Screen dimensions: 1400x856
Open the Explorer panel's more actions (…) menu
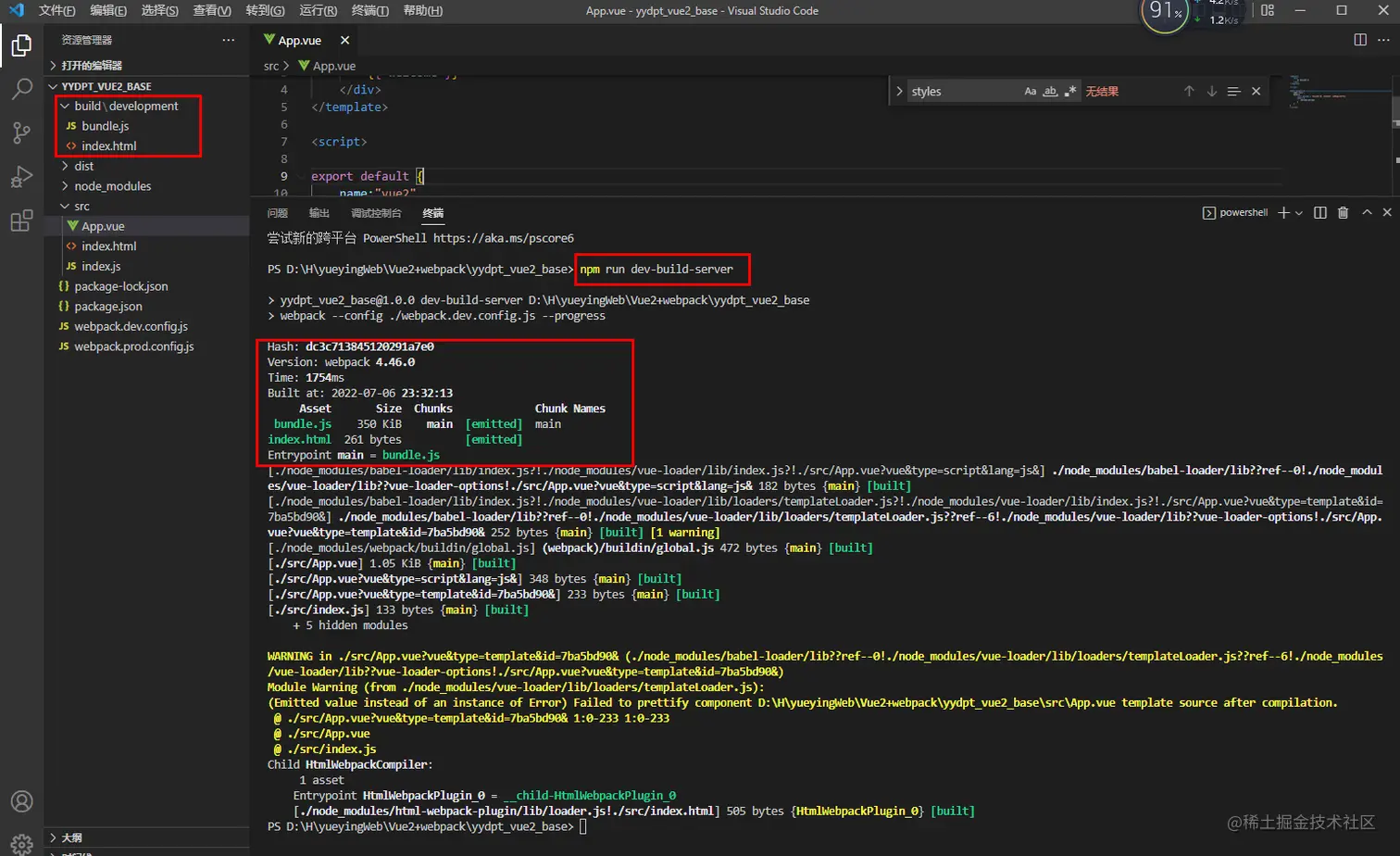(228, 40)
